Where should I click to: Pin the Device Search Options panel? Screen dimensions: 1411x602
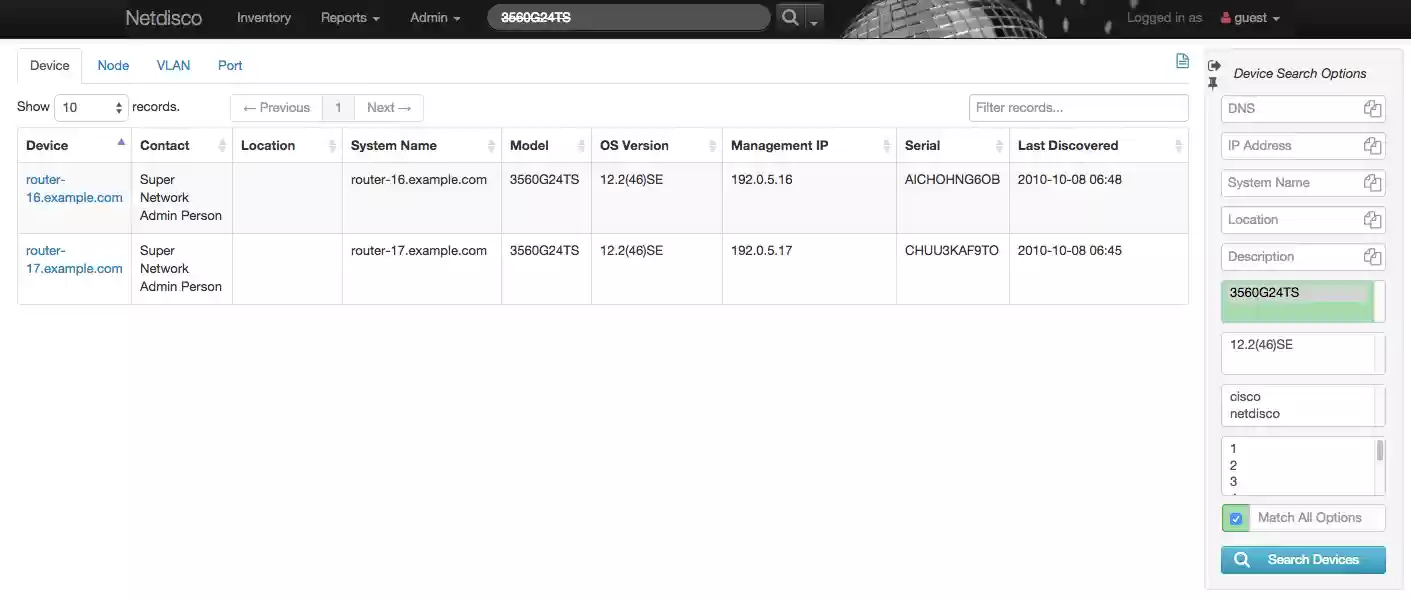(1213, 84)
